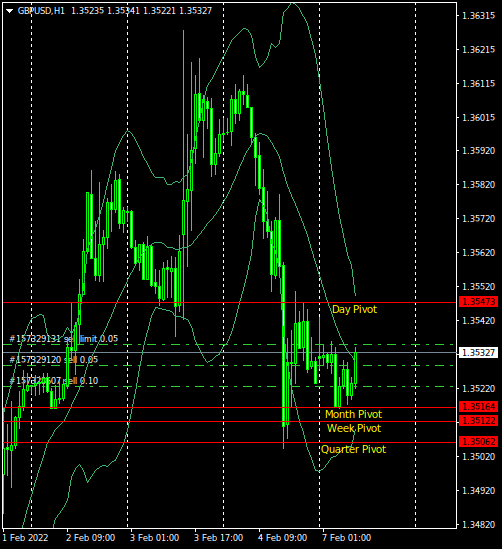Select the #157329131 sell limit 0.05 order label
The width and height of the screenshot is (502, 549).
click(x=63, y=339)
